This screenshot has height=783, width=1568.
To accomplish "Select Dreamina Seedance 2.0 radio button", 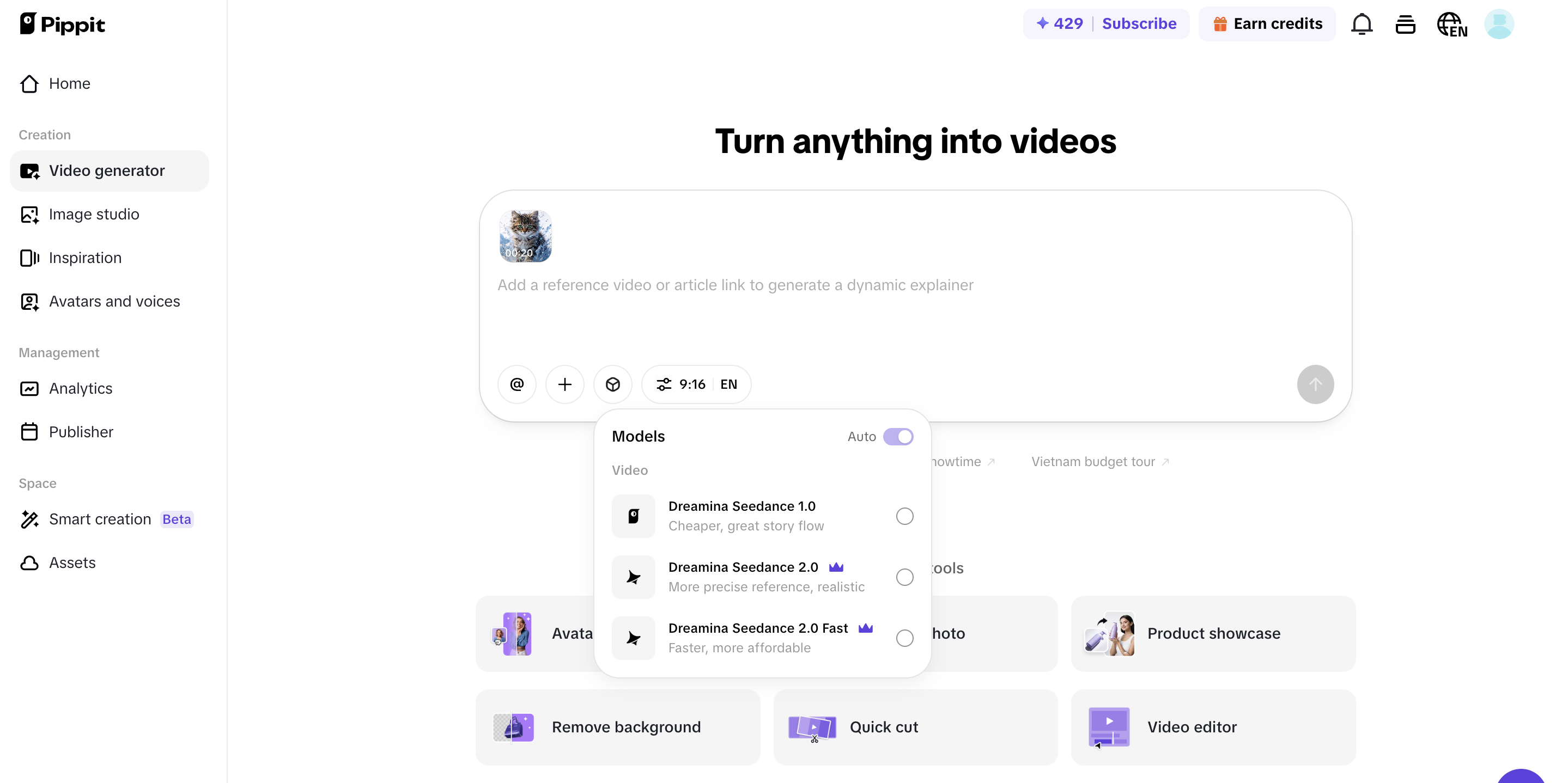I will coord(904,577).
